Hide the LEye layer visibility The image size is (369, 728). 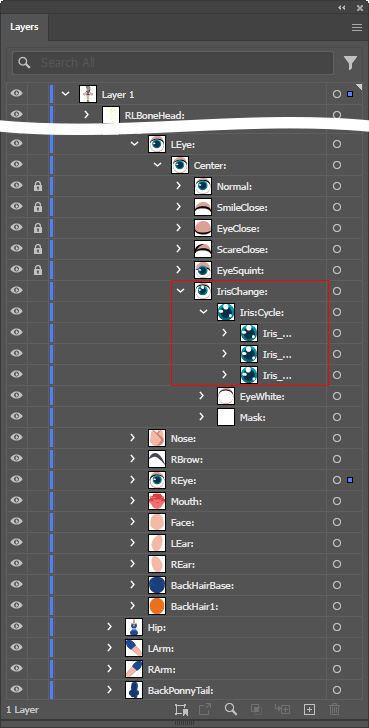click(x=17, y=144)
